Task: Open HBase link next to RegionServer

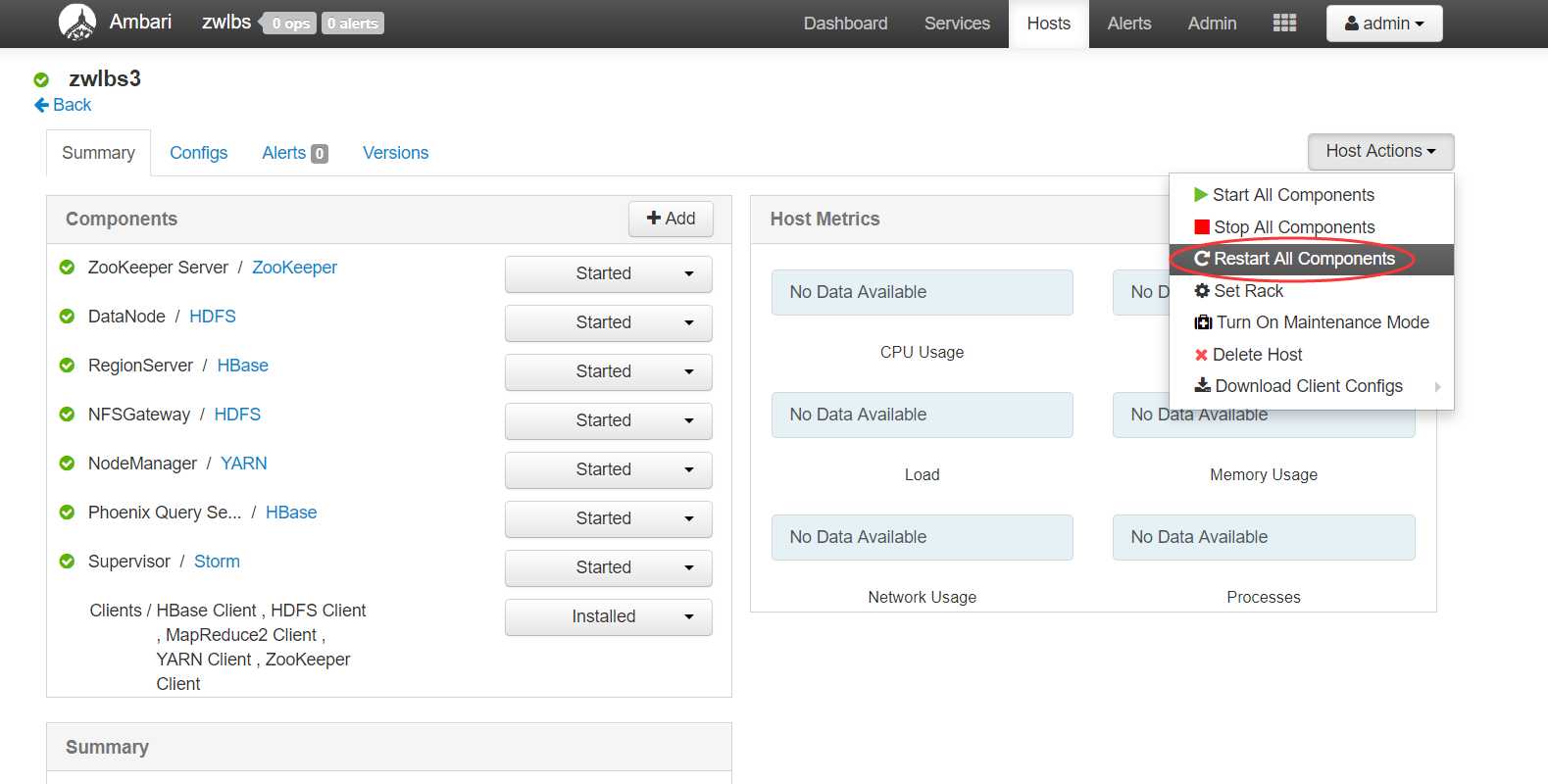Action: pyautogui.click(x=242, y=366)
